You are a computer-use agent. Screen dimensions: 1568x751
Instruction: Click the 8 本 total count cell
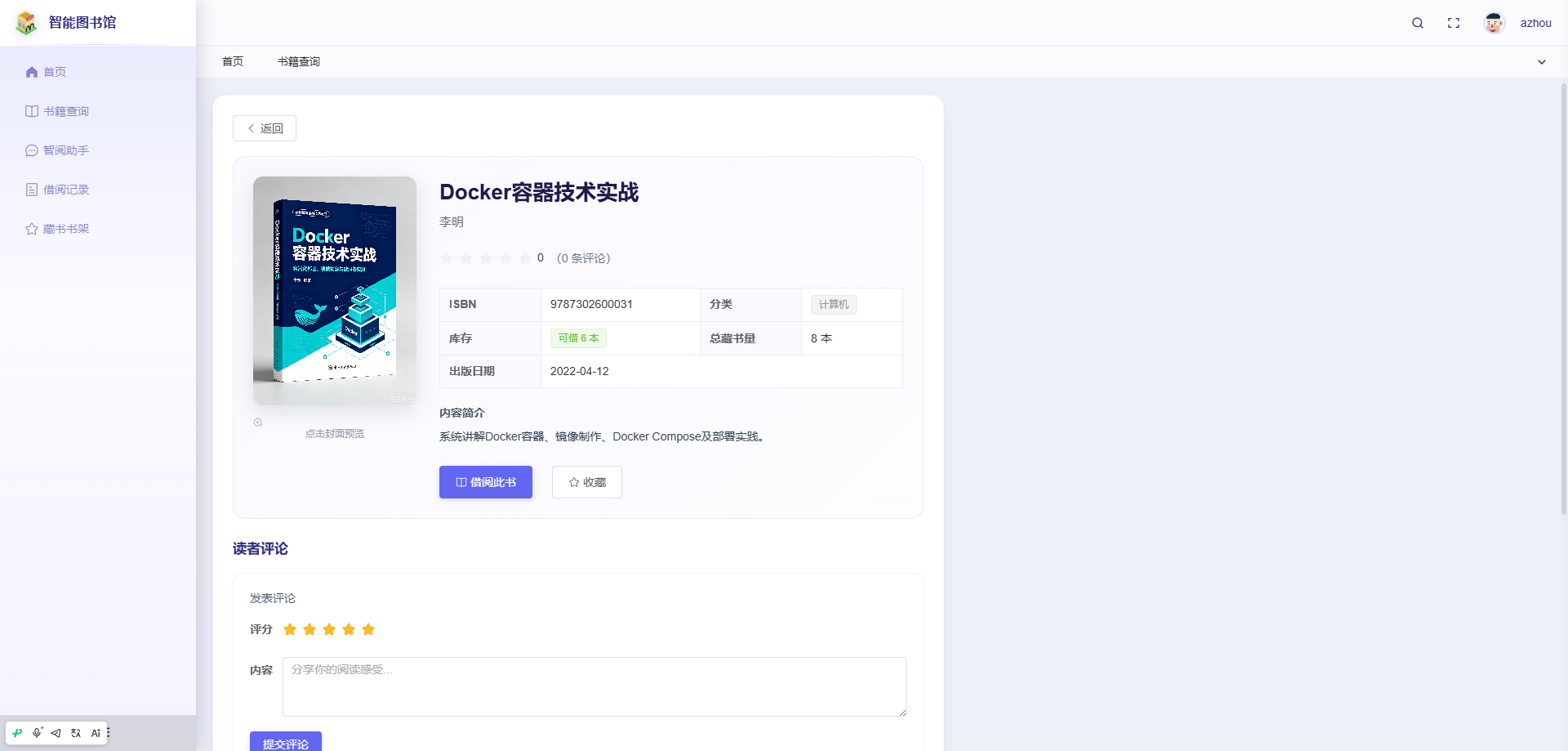[x=852, y=338]
